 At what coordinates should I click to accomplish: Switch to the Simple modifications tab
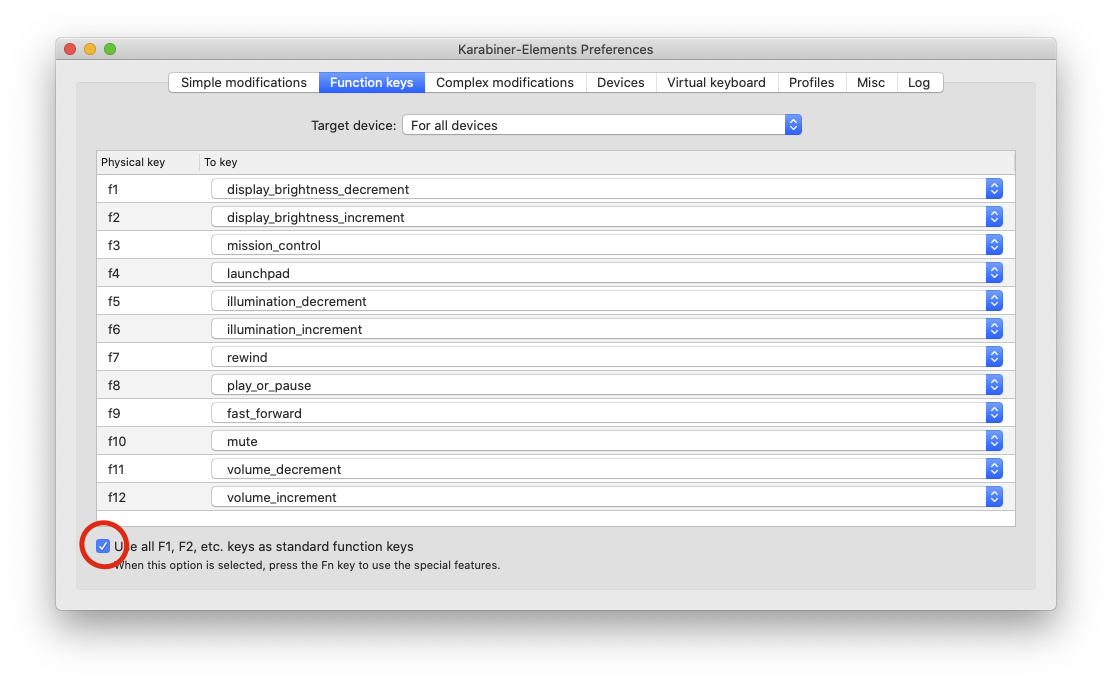244,83
